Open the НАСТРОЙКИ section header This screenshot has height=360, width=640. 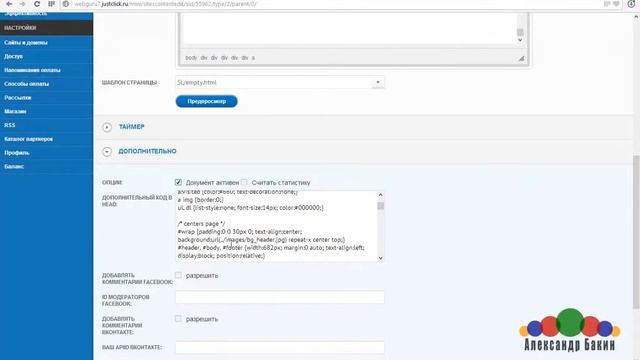pyautogui.click(x=46, y=28)
